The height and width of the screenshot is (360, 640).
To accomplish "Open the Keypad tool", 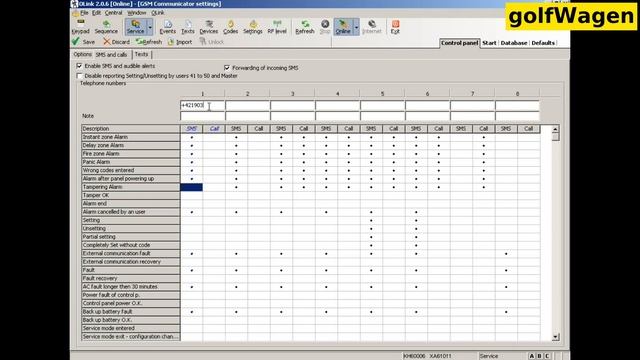I will tap(81, 27).
